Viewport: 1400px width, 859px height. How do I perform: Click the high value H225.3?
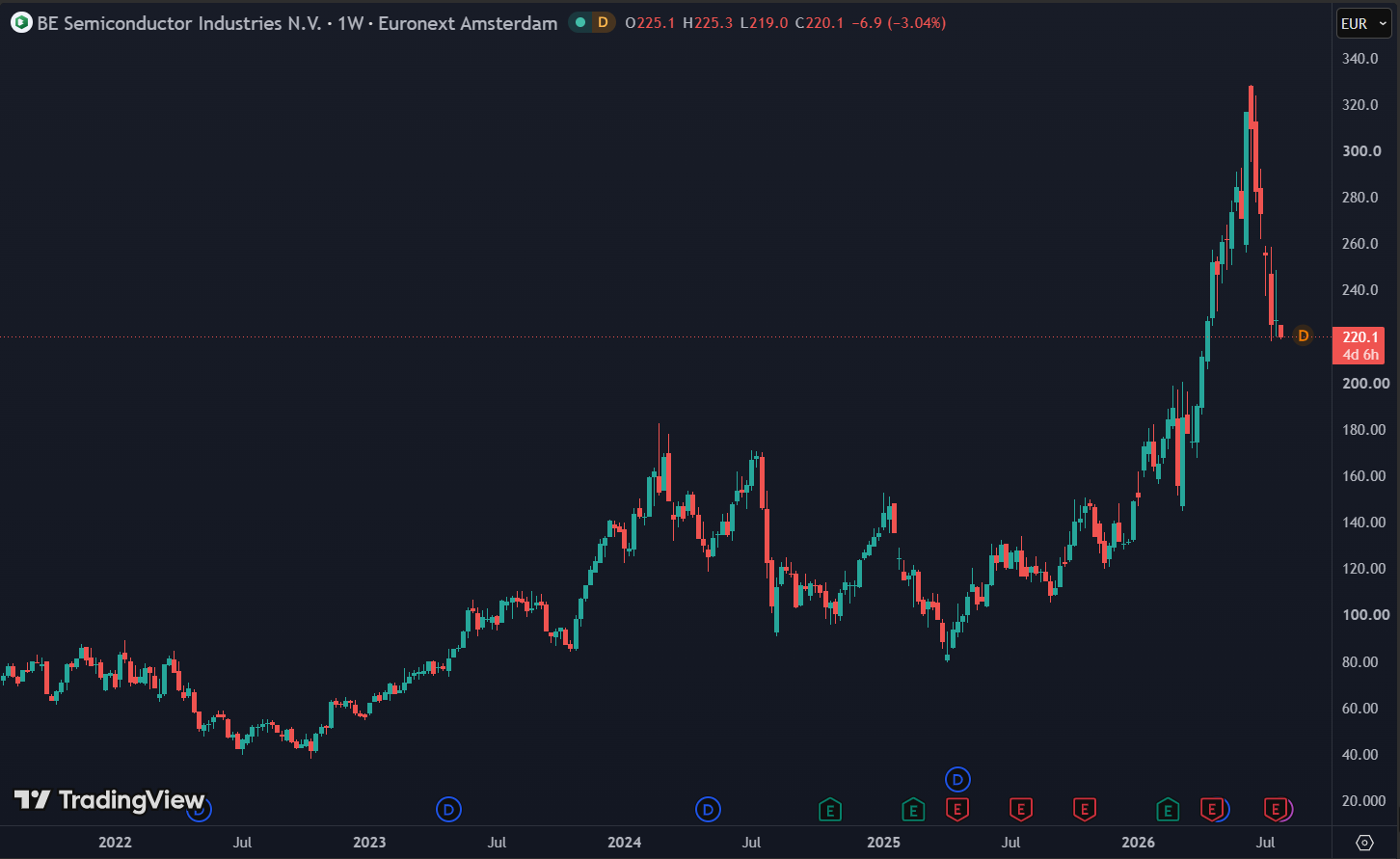[x=707, y=23]
